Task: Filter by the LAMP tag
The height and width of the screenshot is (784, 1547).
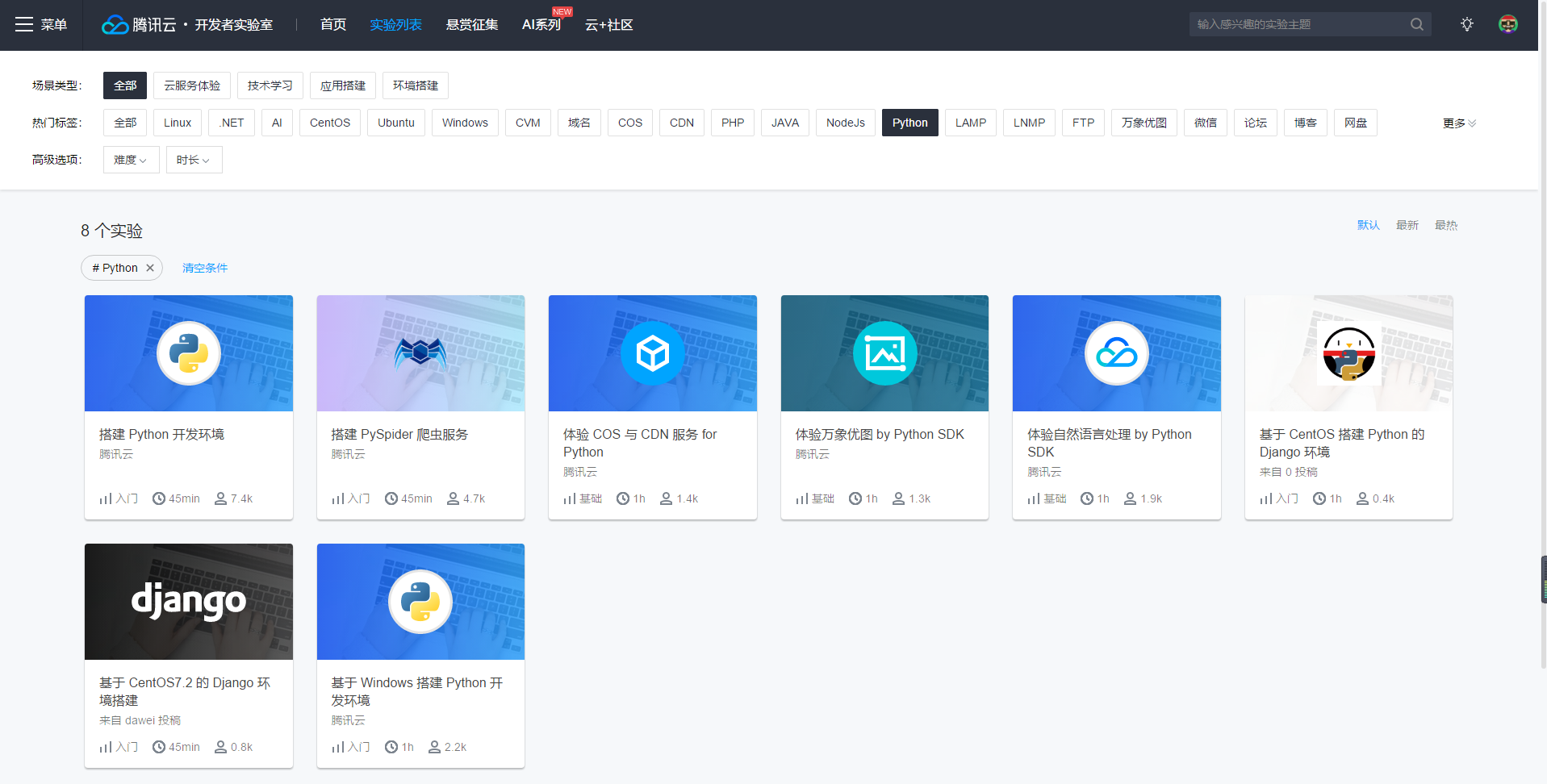Action: [971, 123]
